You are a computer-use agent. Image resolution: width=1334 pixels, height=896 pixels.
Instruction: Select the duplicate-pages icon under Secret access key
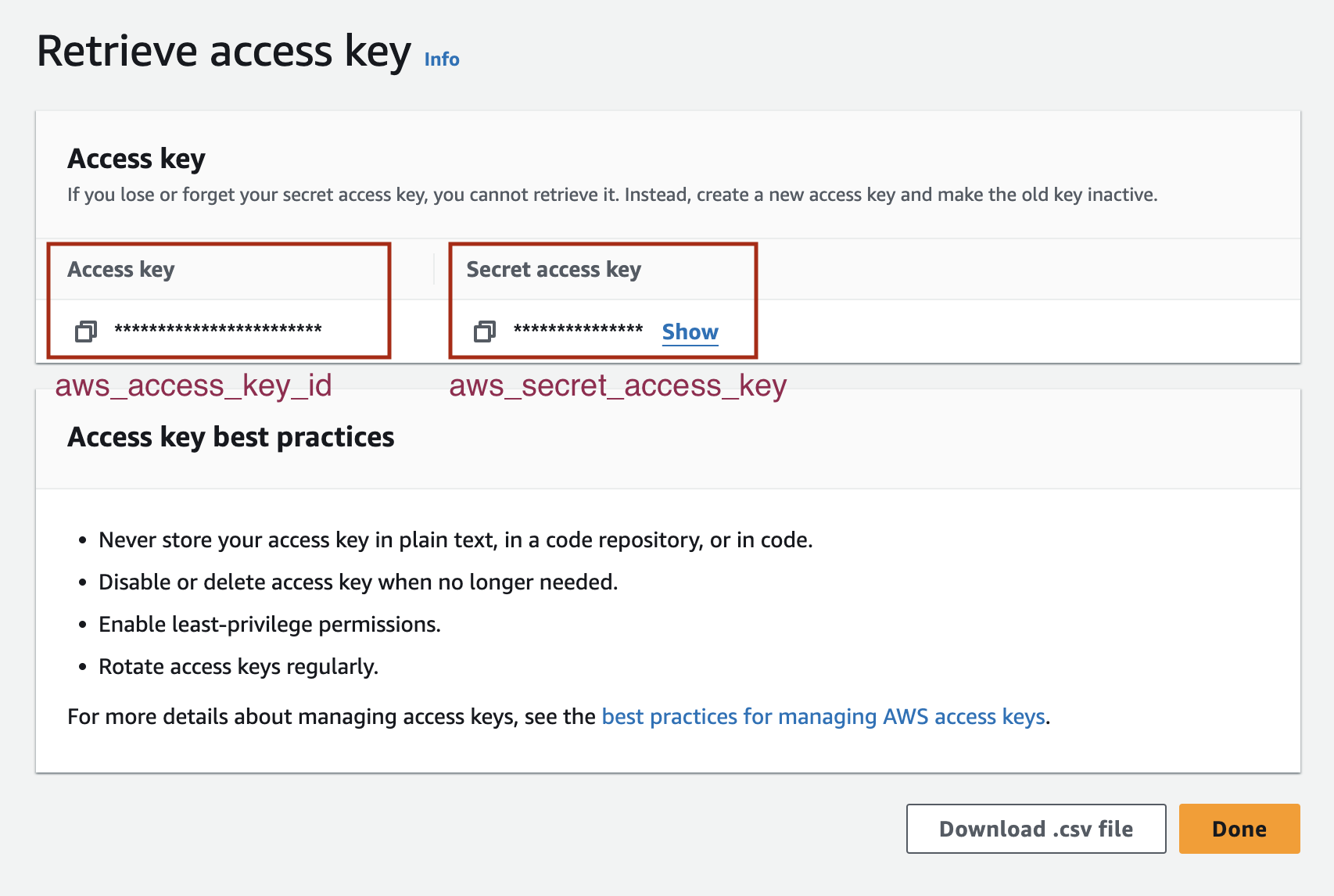click(x=486, y=331)
